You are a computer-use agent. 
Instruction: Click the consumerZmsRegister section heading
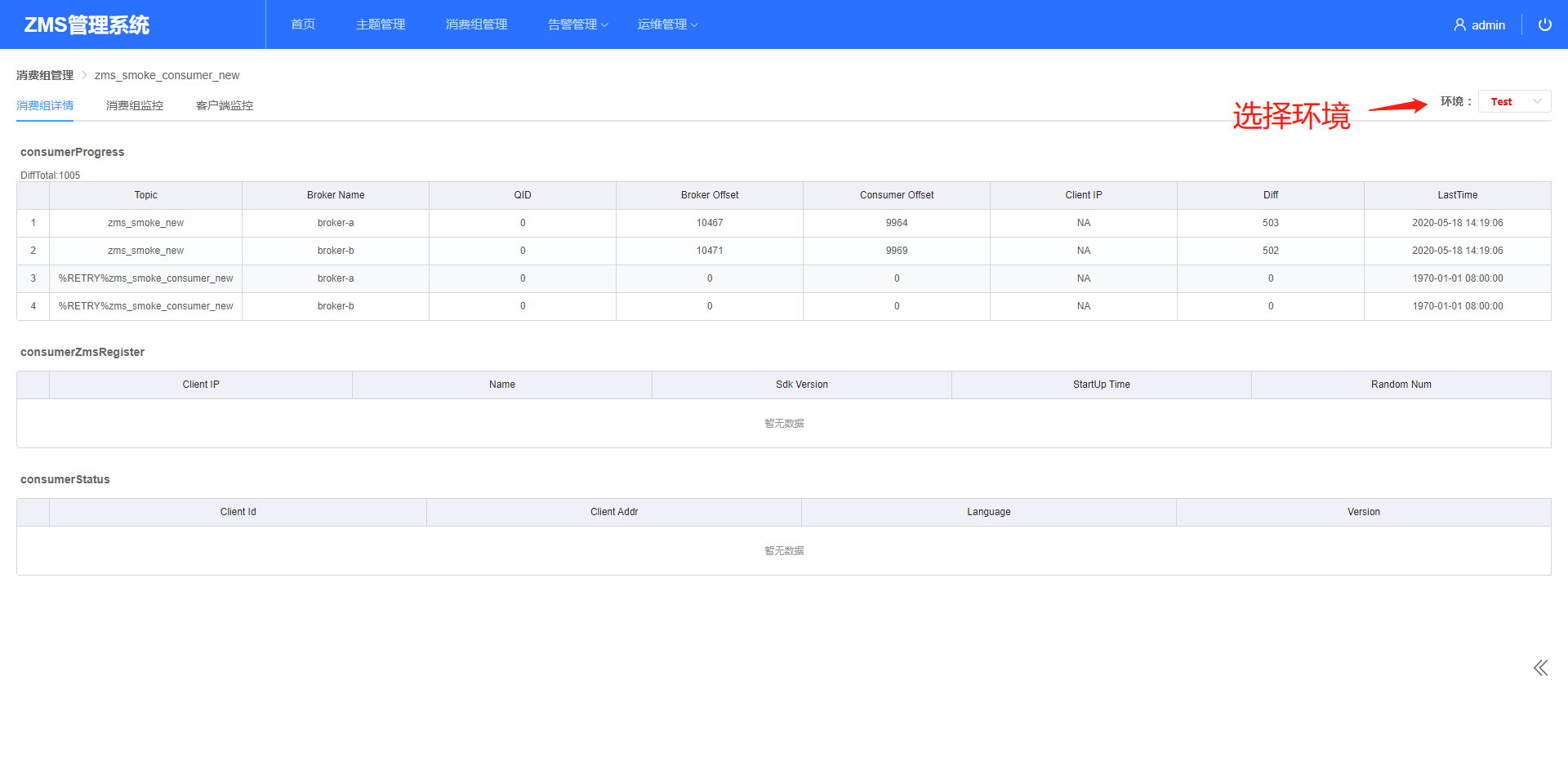tap(82, 352)
